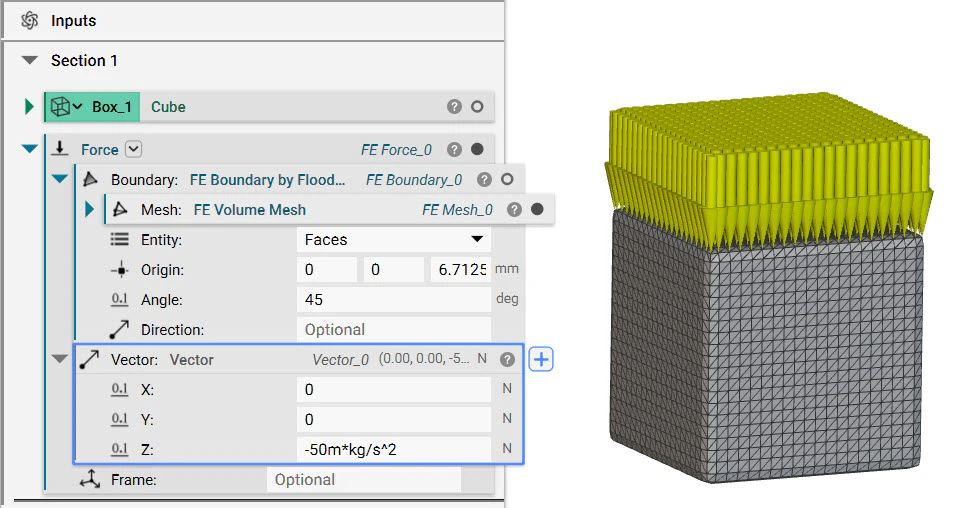Edit the Origin Y field

pyautogui.click(x=394, y=269)
